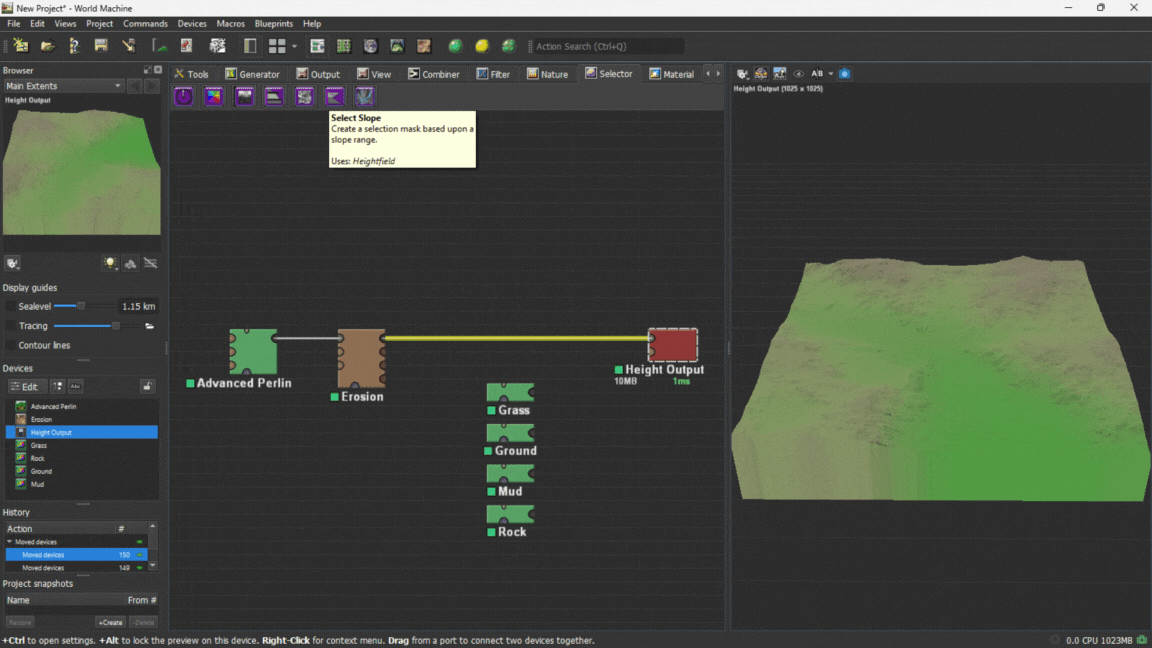Viewport: 1152px width, 648px height.
Task: Click the lock icon in Devices panel
Action: tap(147, 387)
